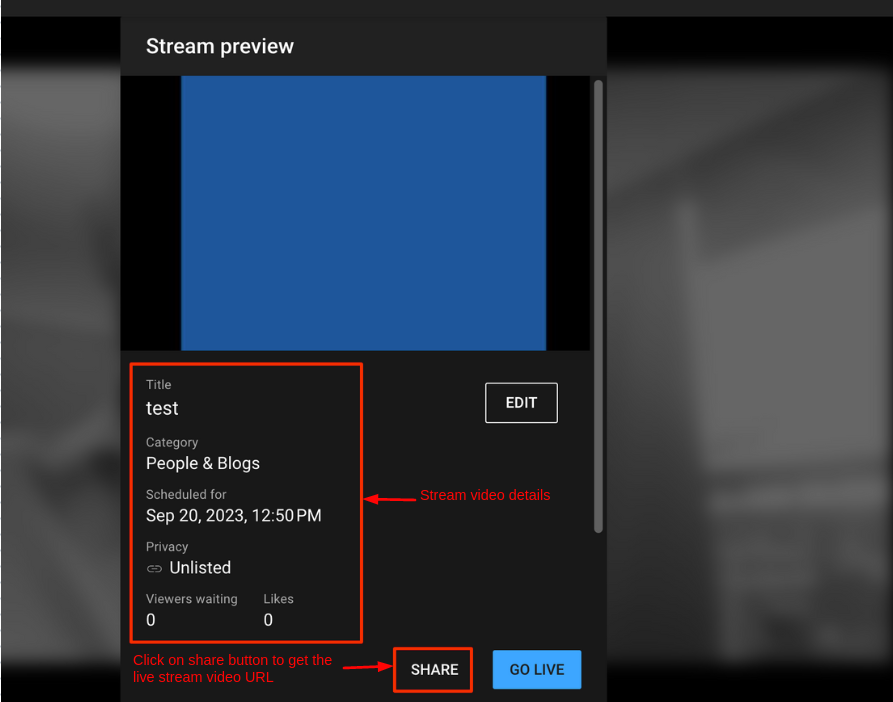The width and height of the screenshot is (893, 702).
Task: Click the EDIT button
Action: (521, 403)
